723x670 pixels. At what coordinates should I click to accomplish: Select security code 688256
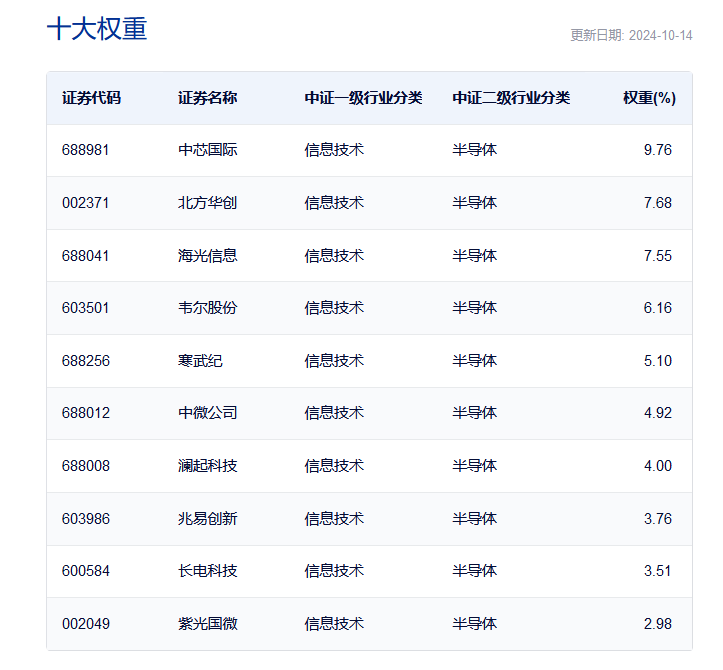pyautogui.click(x=86, y=361)
